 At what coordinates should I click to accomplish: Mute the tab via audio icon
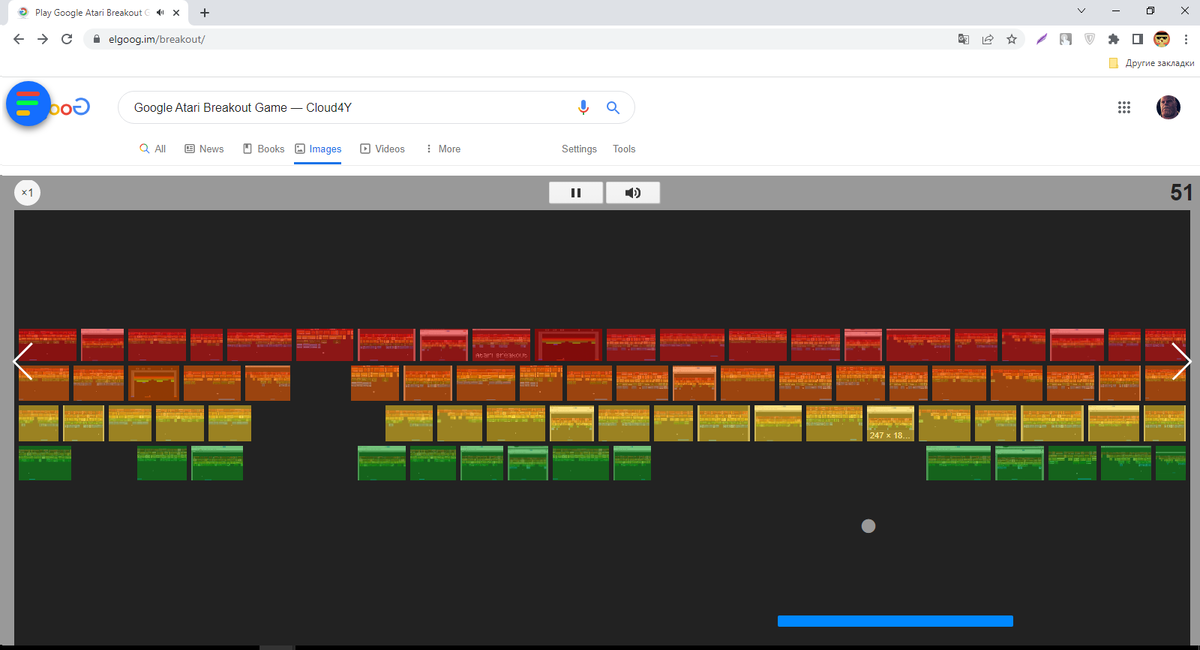click(160, 13)
